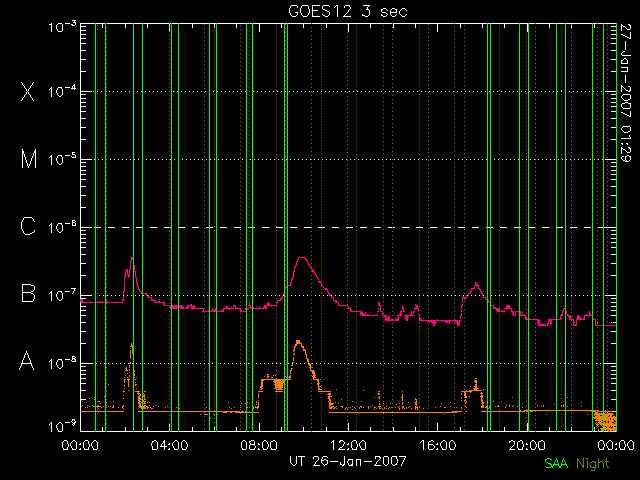Click the C flare class label
The height and width of the screenshot is (480, 640).
coord(28,227)
